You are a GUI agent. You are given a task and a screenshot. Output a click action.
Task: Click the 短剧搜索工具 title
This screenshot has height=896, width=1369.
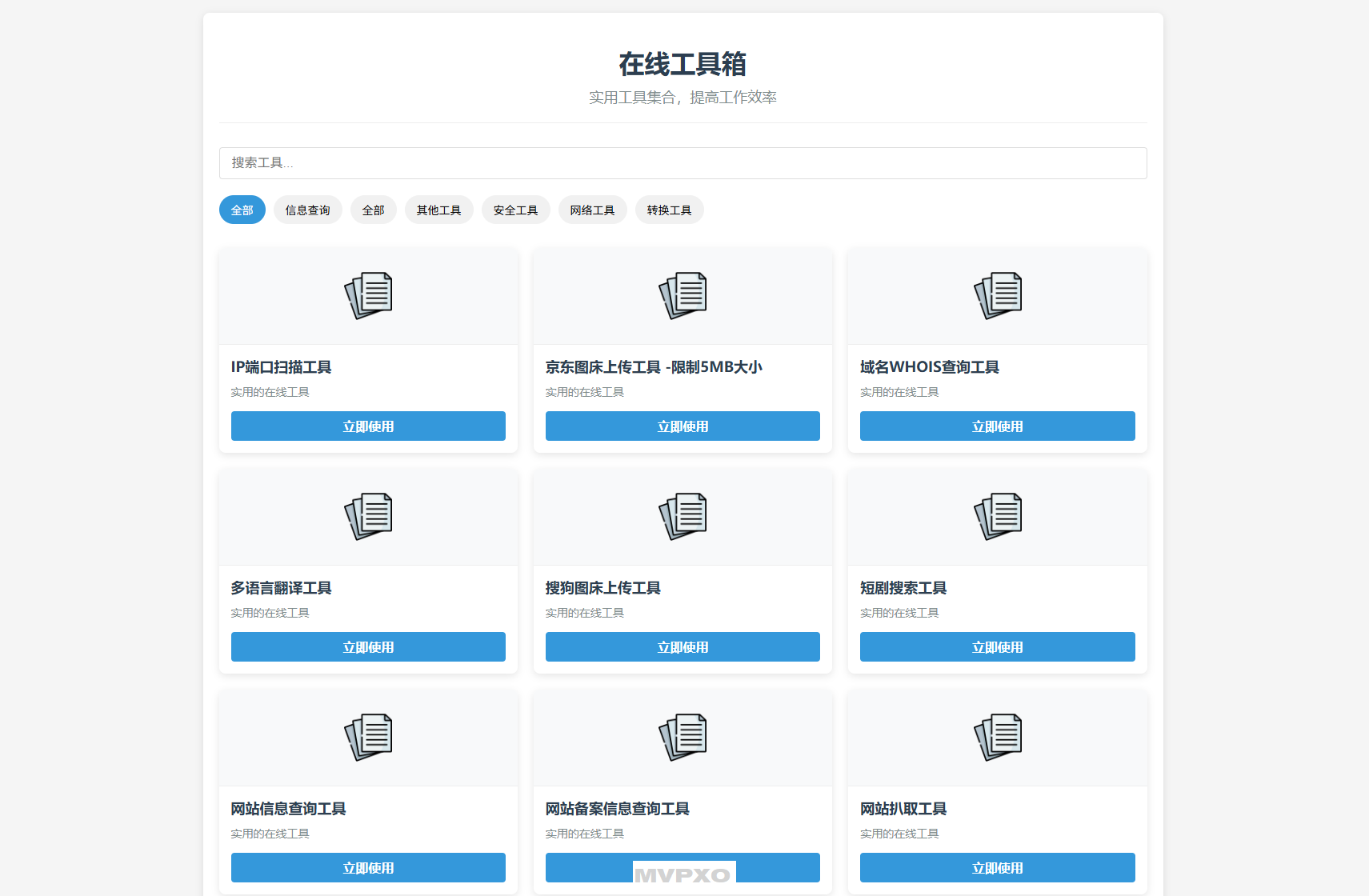[x=903, y=588]
